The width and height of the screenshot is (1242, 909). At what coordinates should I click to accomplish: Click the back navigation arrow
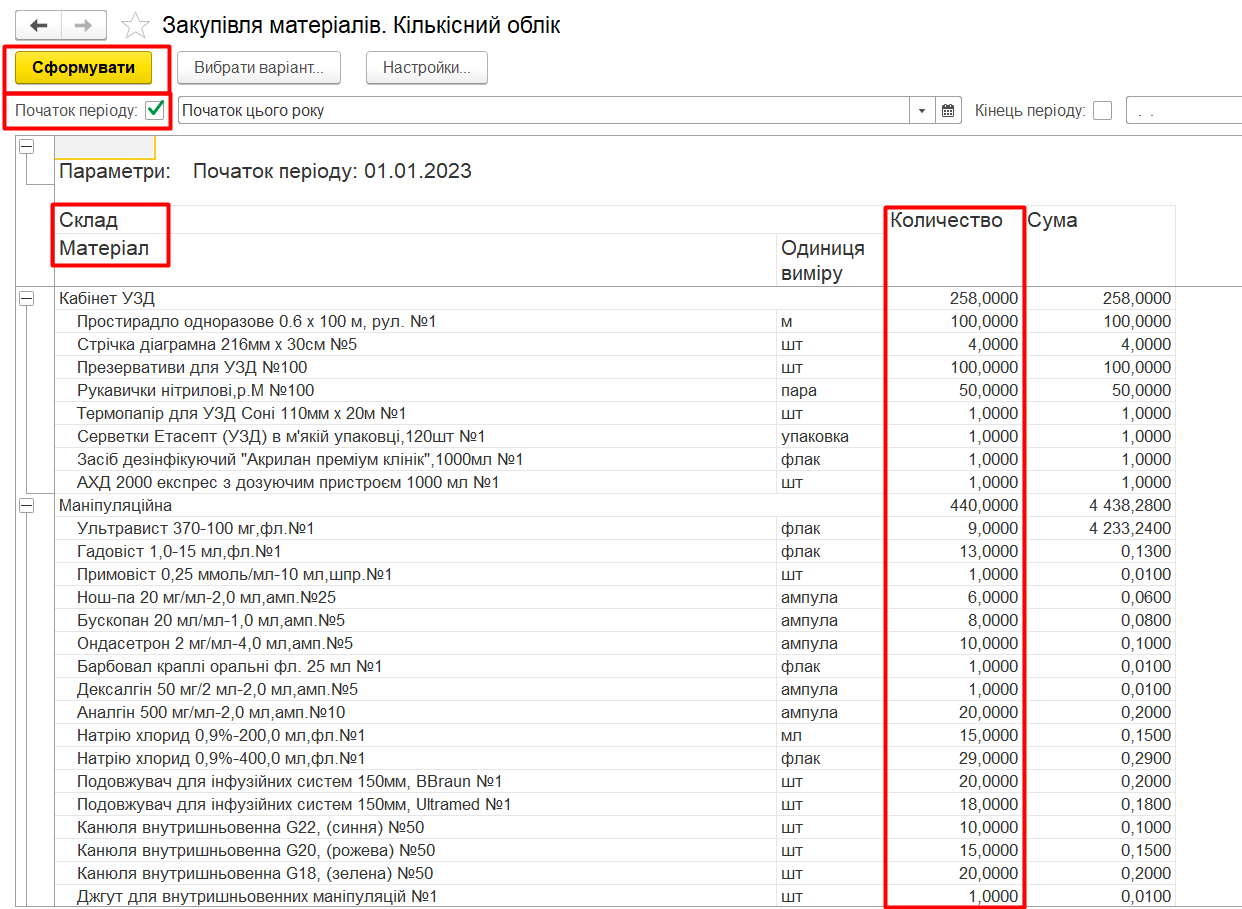click(40, 25)
